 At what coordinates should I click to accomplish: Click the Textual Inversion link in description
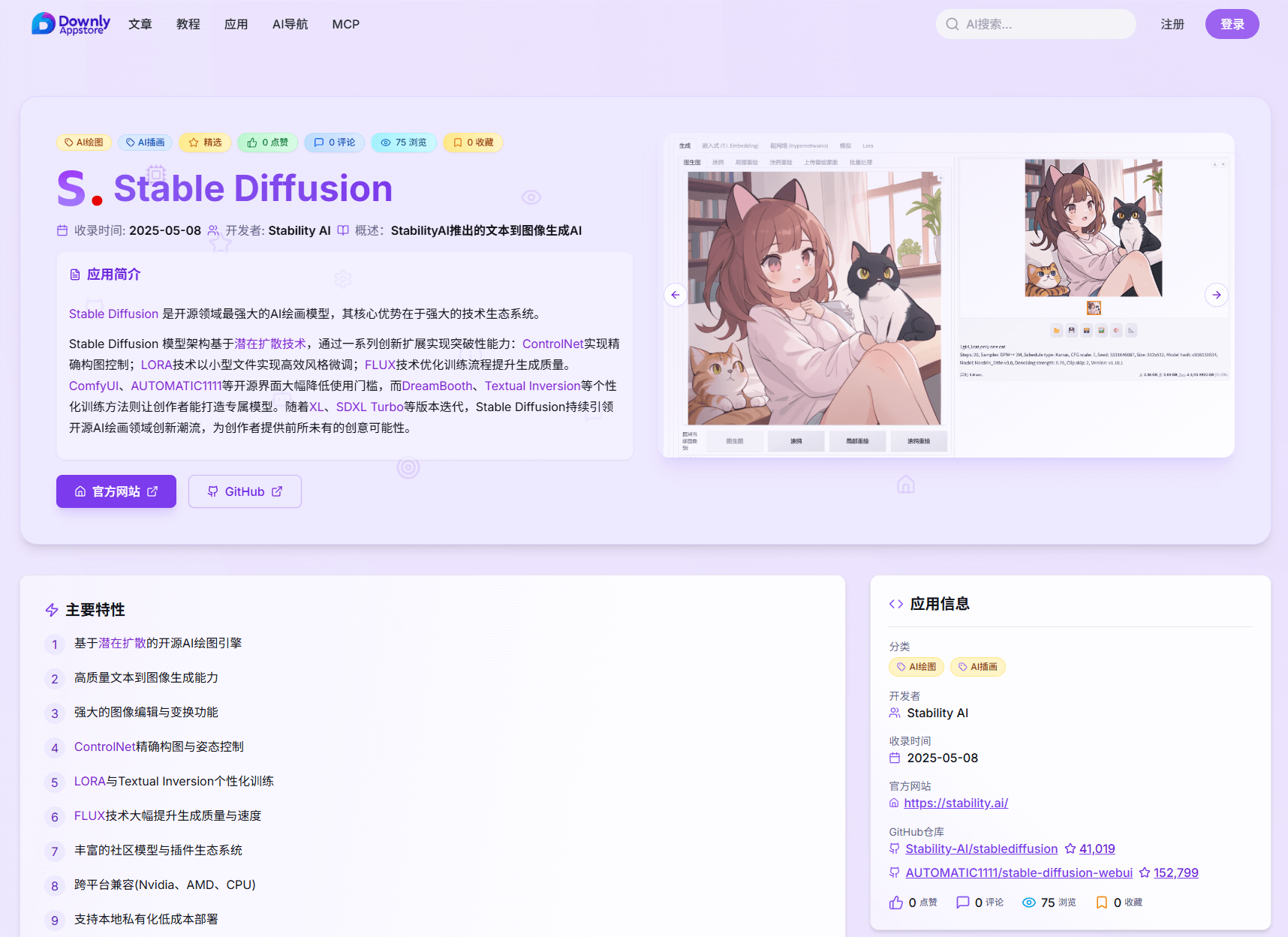tap(532, 386)
